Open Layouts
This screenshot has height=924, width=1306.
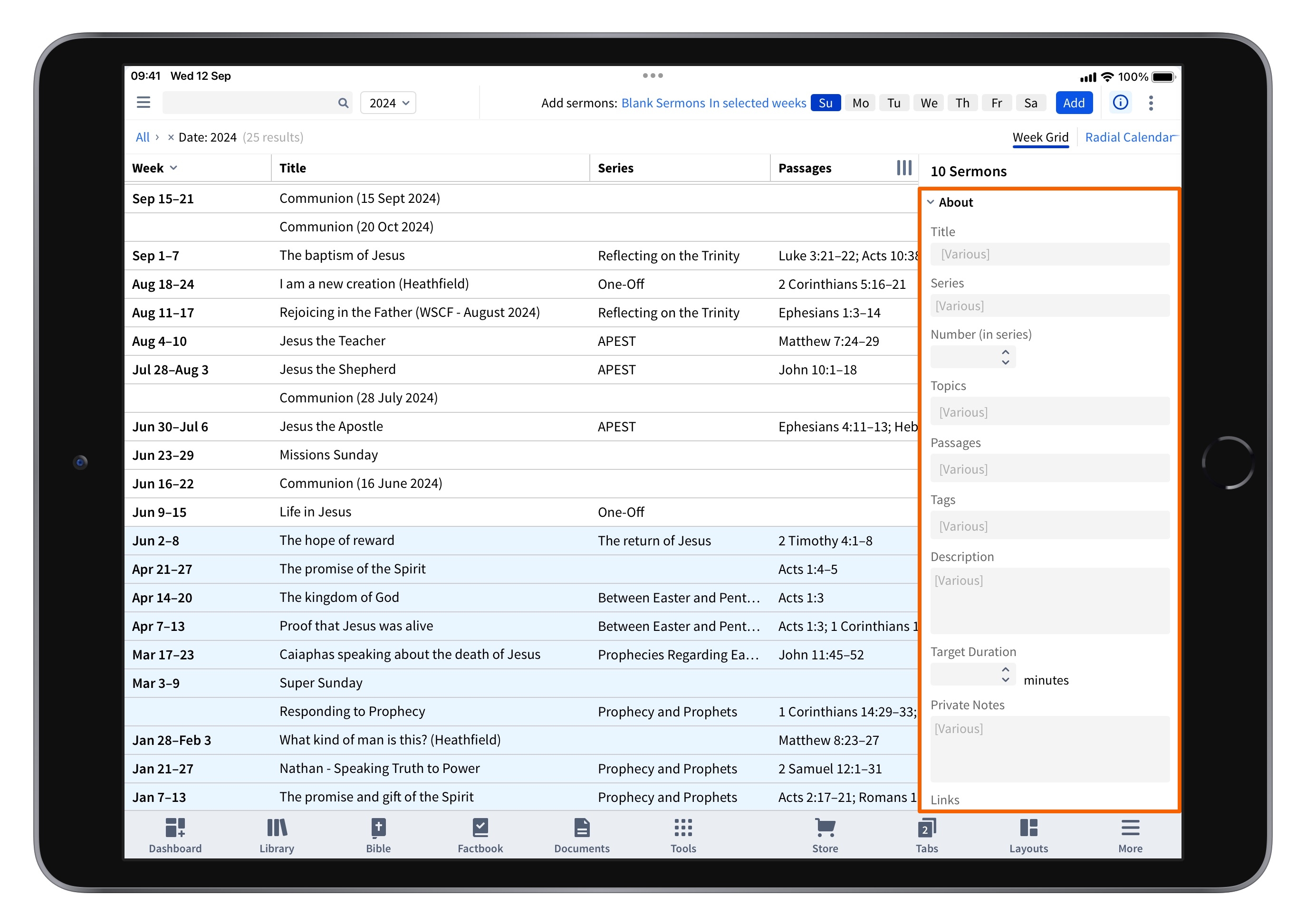tap(1028, 835)
